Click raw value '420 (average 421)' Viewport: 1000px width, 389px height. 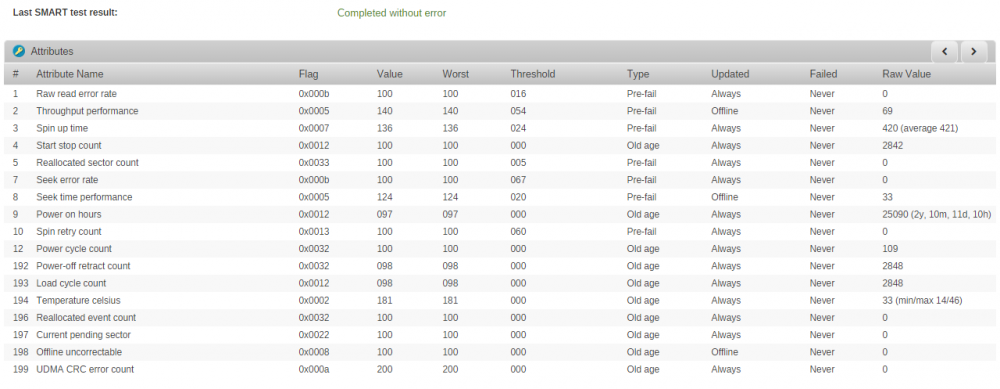click(920, 128)
